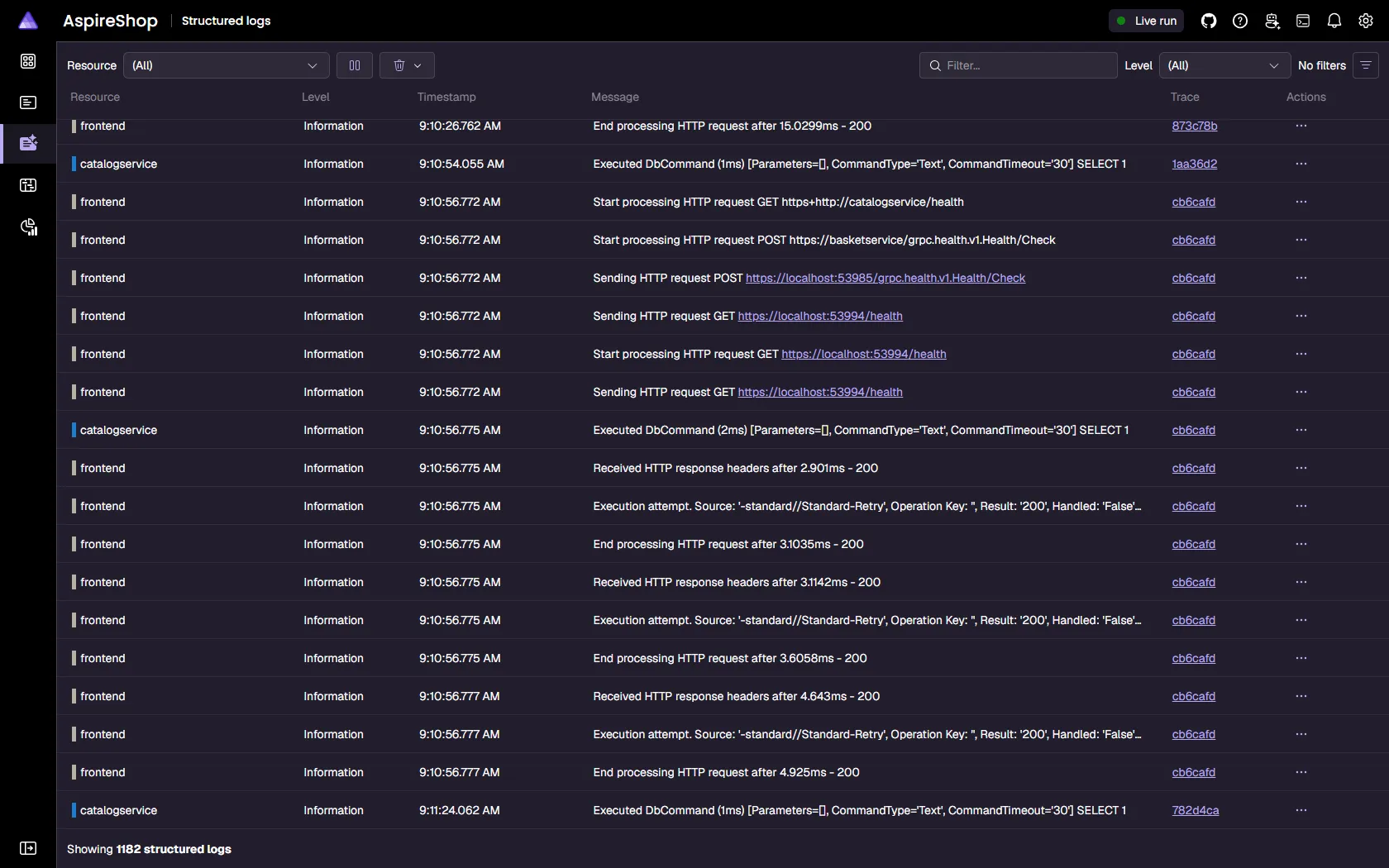This screenshot has height=868, width=1389.
Task: Select the Structured logs sidebar icon
Action: point(28,143)
